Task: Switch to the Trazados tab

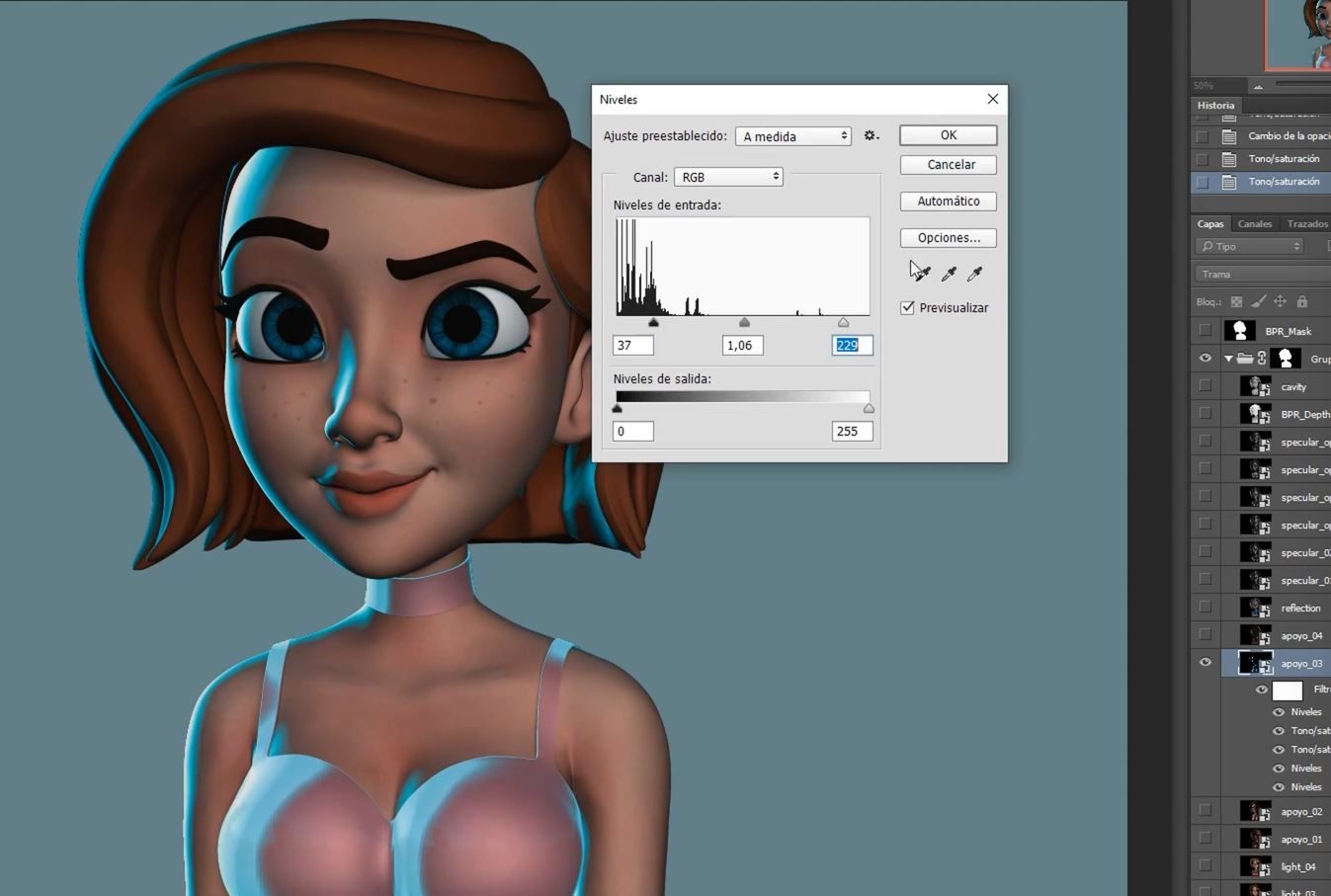Action: [x=1307, y=223]
